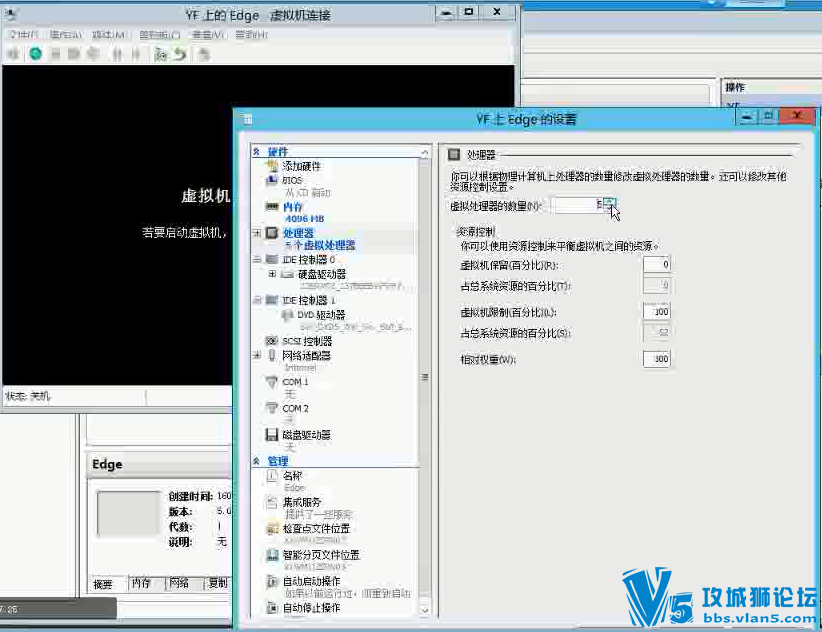Click the settings tree scrollbar thumb
The width and height of the screenshot is (822, 632).
coord(425,376)
